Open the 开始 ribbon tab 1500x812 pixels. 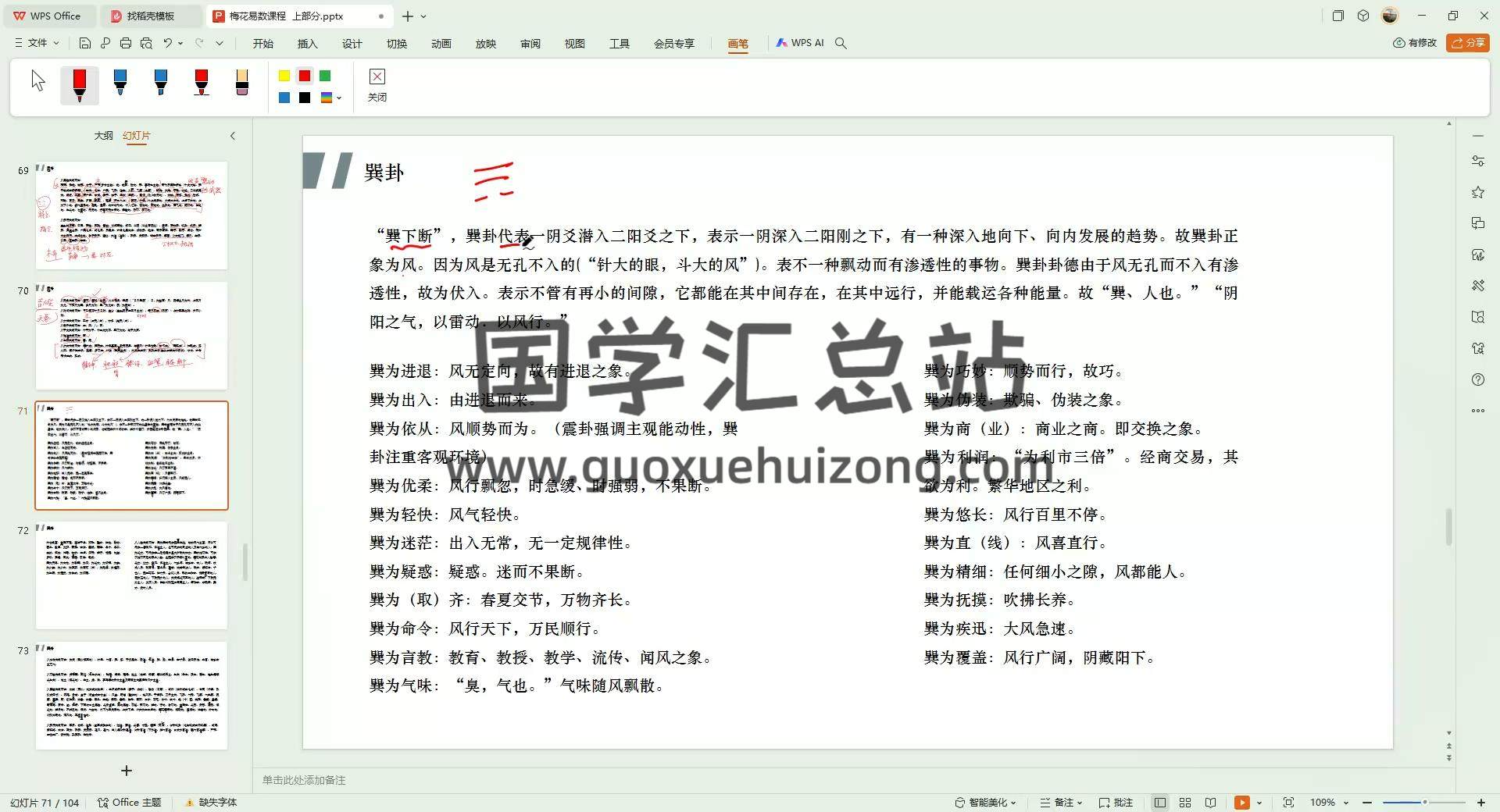[x=263, y=44]
